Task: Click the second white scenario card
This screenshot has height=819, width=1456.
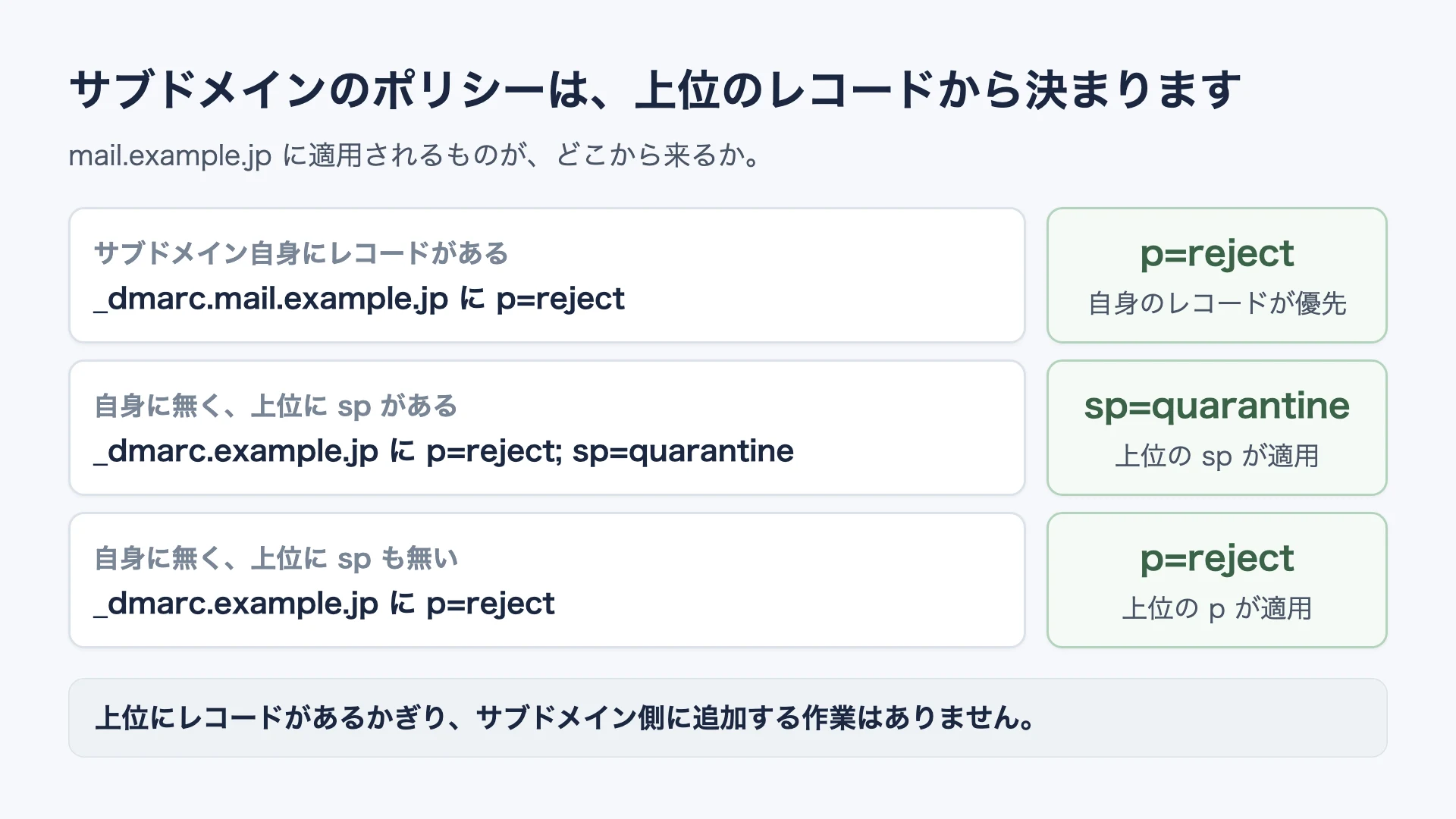Action: 547,428
